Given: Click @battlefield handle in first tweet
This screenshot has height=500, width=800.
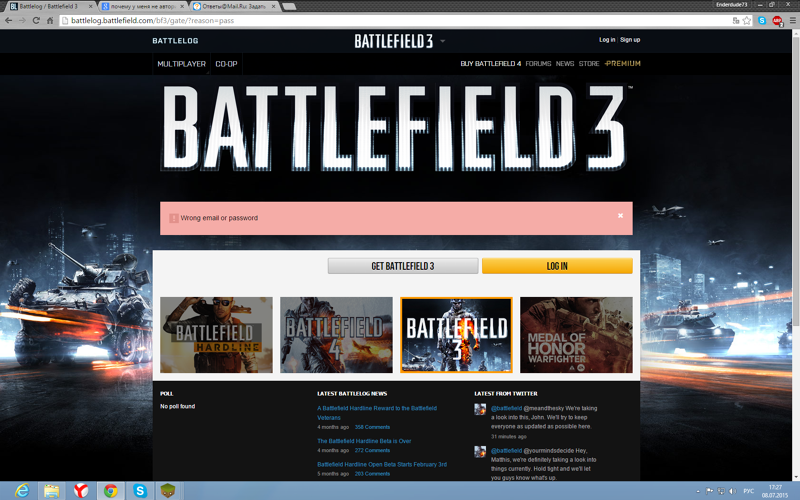Looking at the screenshot, I should click(506, 408).
